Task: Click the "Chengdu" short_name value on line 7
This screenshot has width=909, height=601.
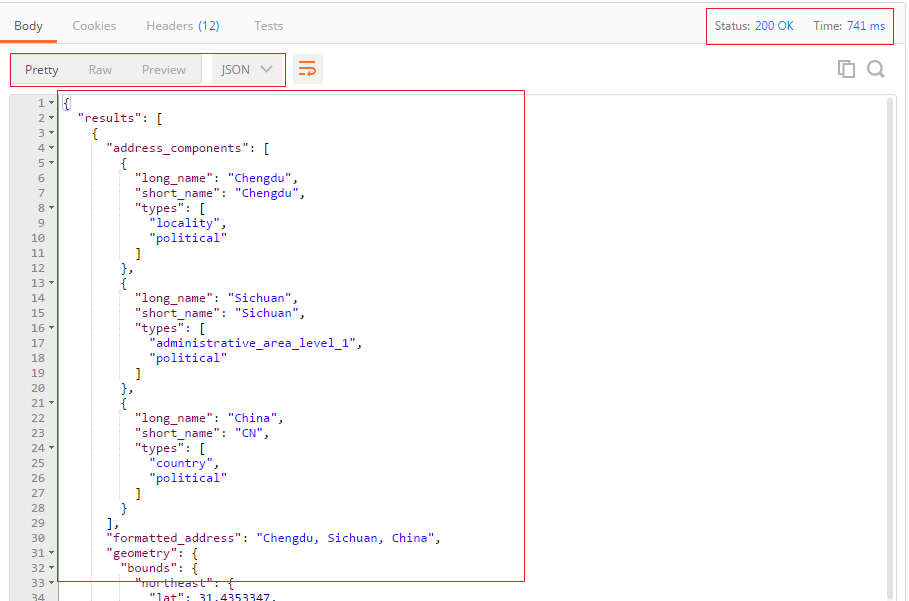Action: (267, 193)
